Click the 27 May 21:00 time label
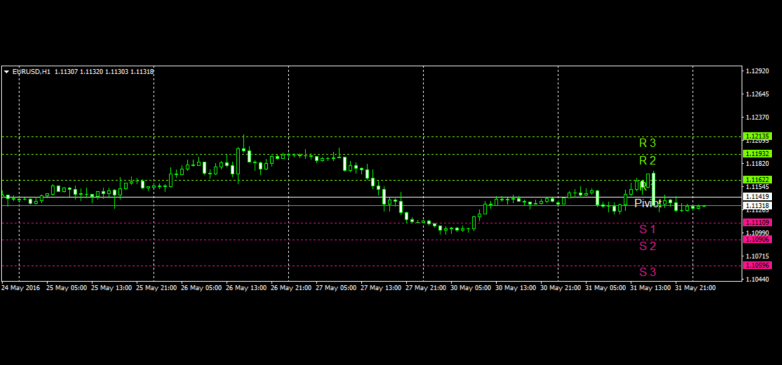Screen dimensions: 782x365 click(x=425, y=288)
